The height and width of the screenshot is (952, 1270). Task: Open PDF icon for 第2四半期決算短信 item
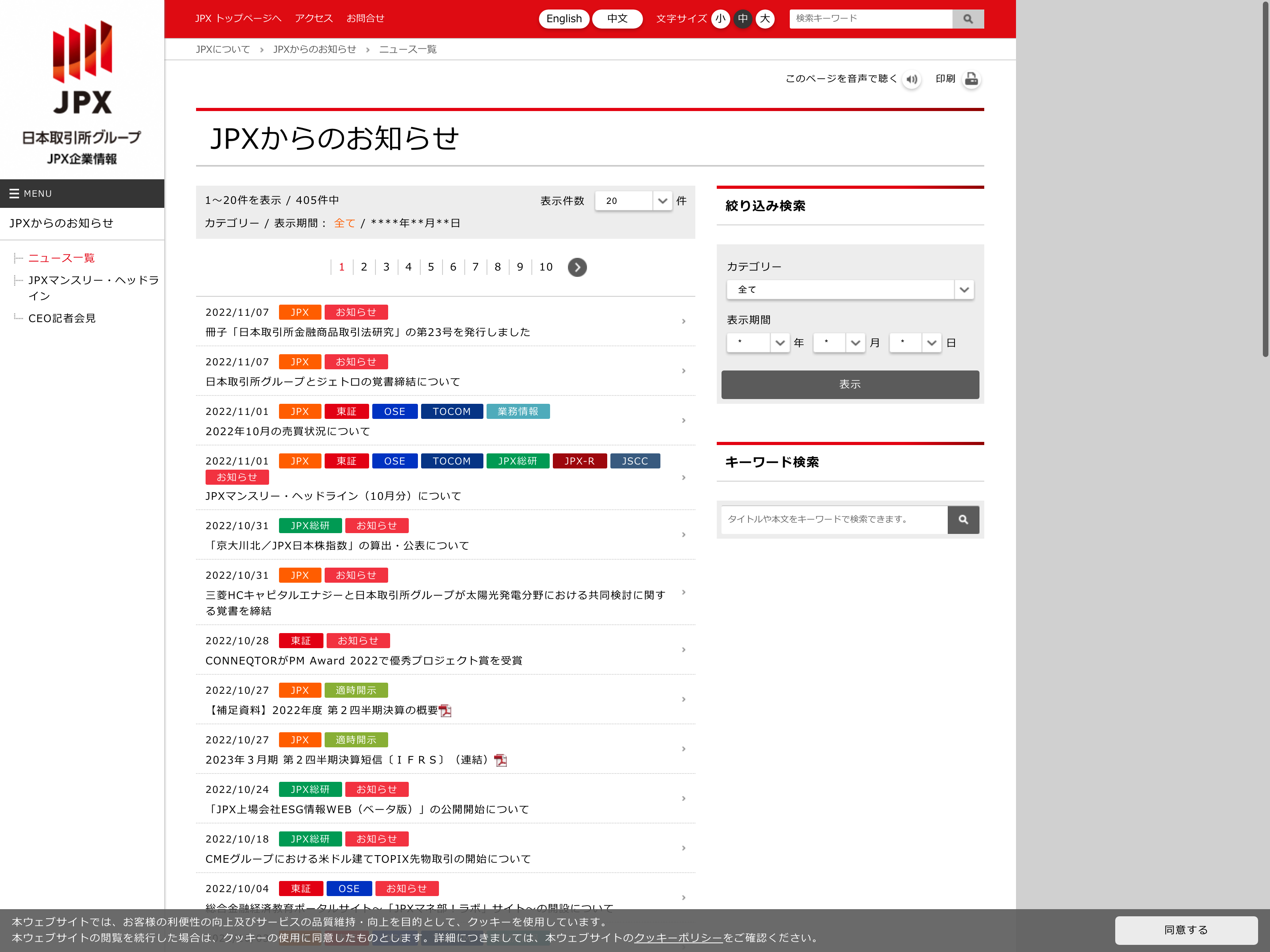[x=500, y=760]
